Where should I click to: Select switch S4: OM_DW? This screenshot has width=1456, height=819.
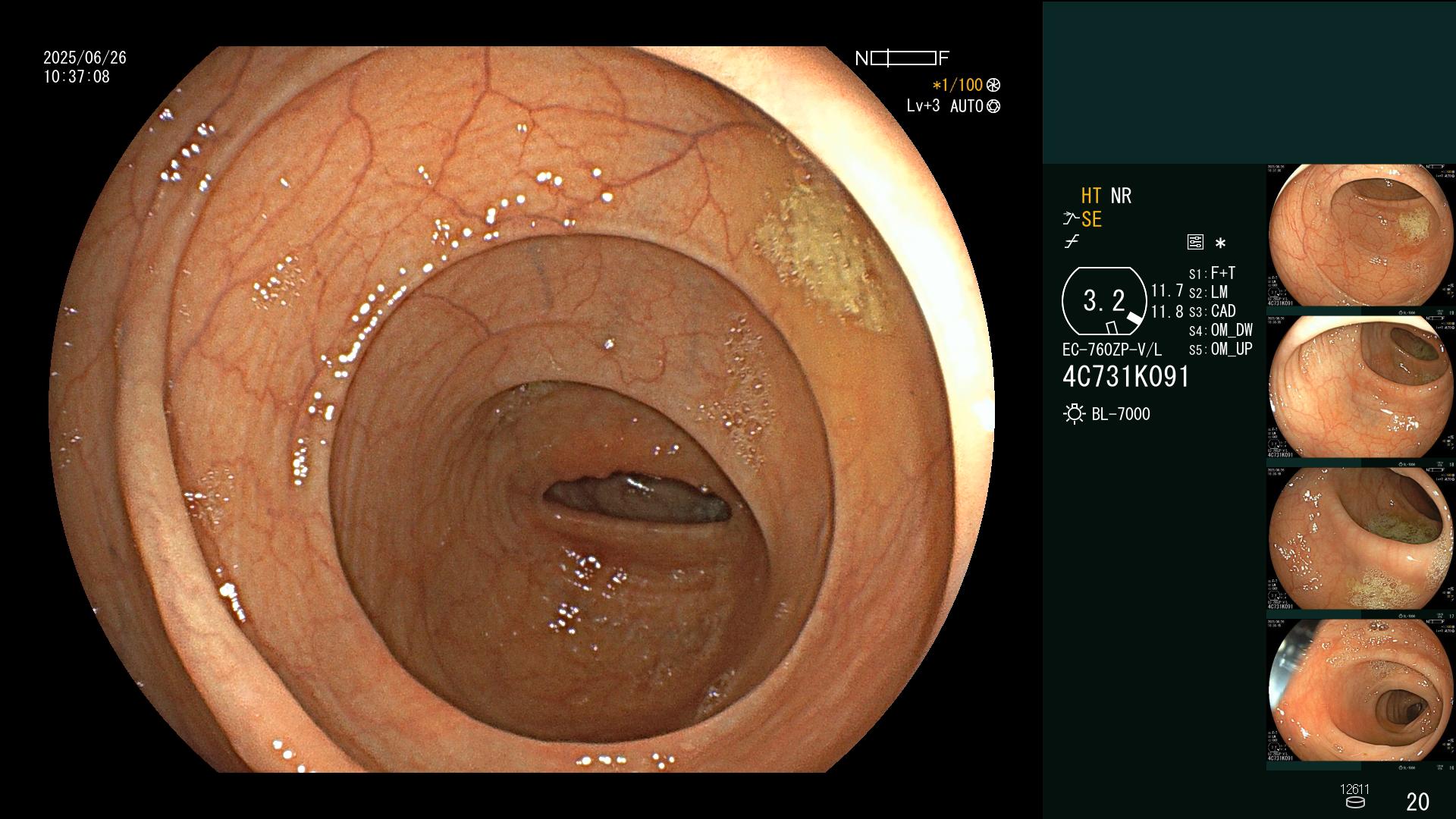1220,330
